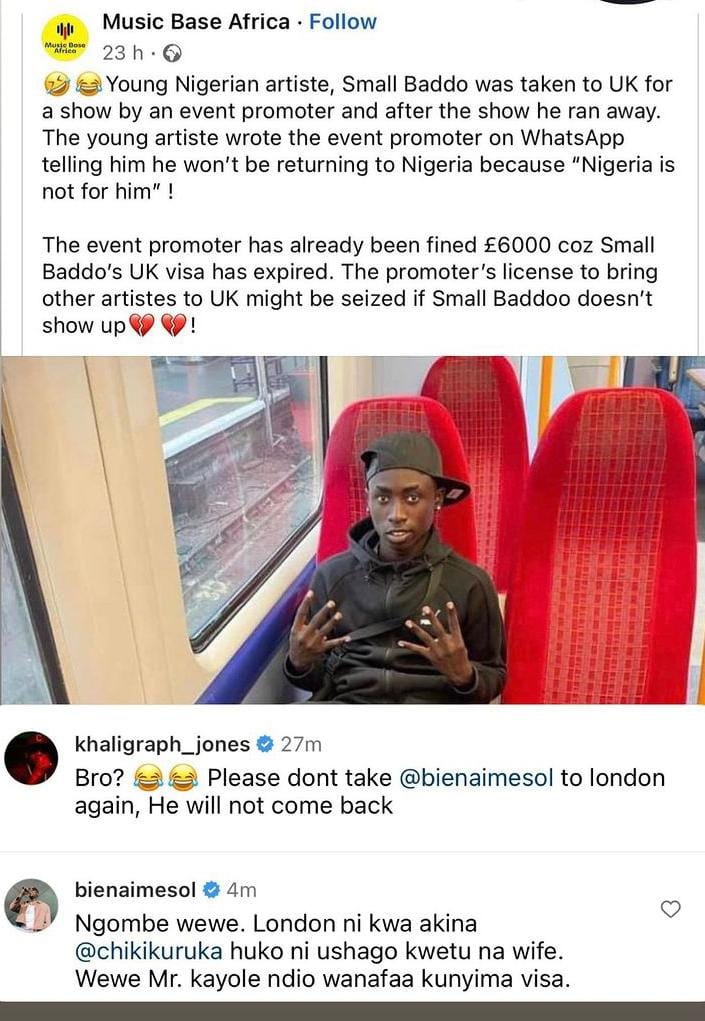Open bienaimesol username

tap(135, 889)
